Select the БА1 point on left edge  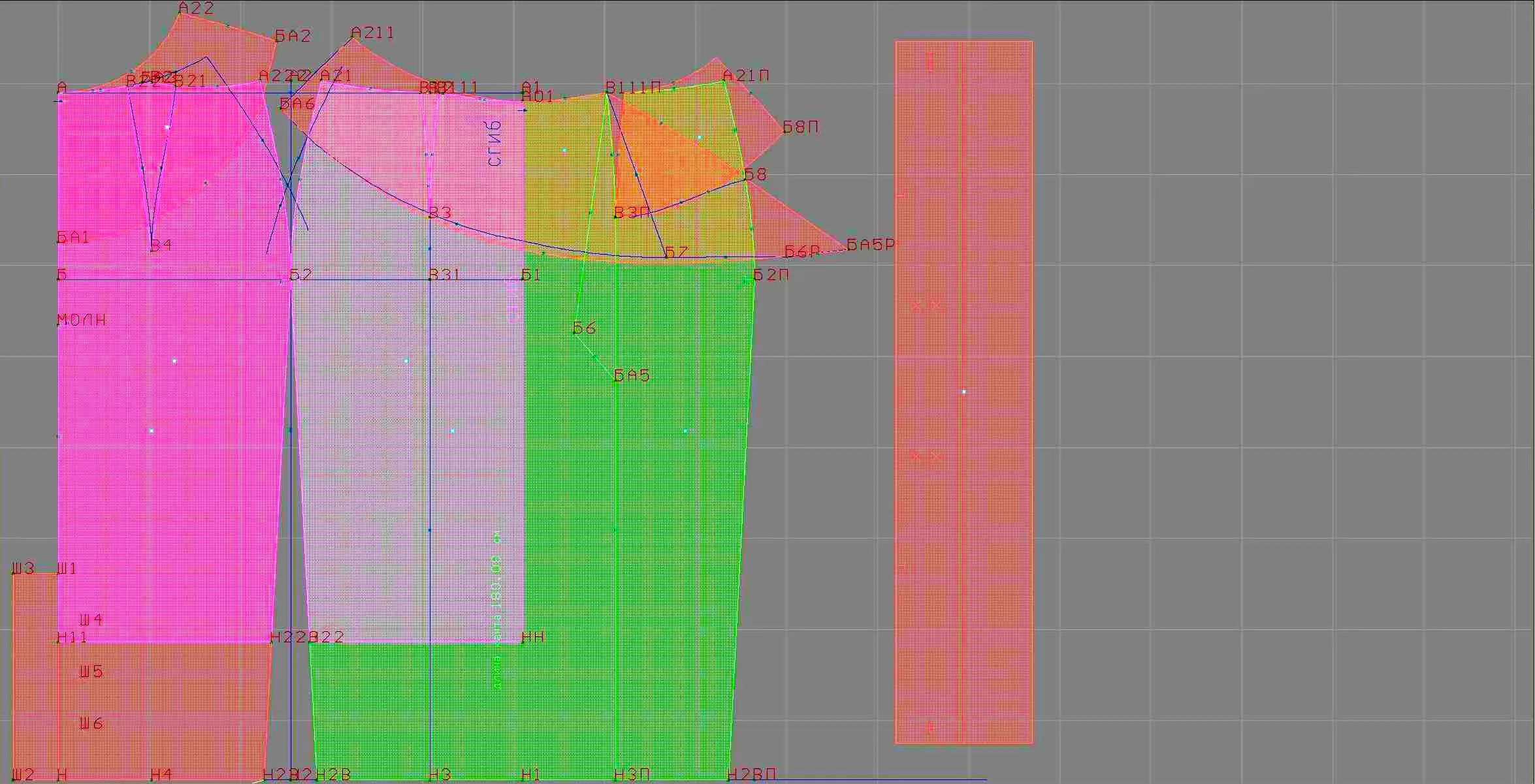click(x=73, y=237)
